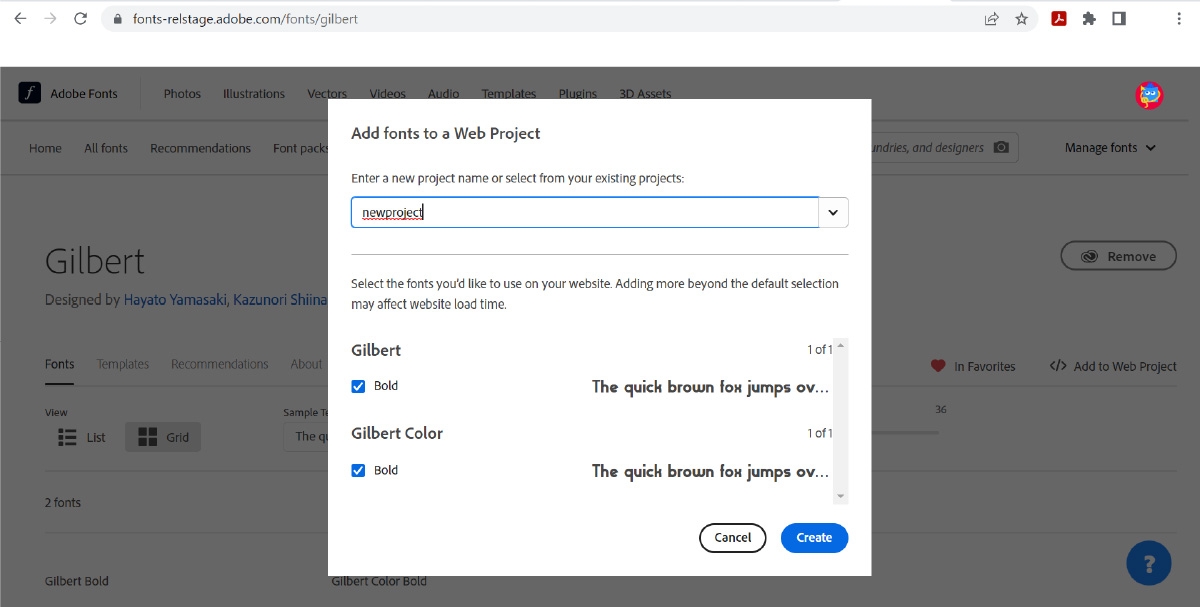
Task: Expand the existing projects dropdown arrow
Action: [834, 212]
